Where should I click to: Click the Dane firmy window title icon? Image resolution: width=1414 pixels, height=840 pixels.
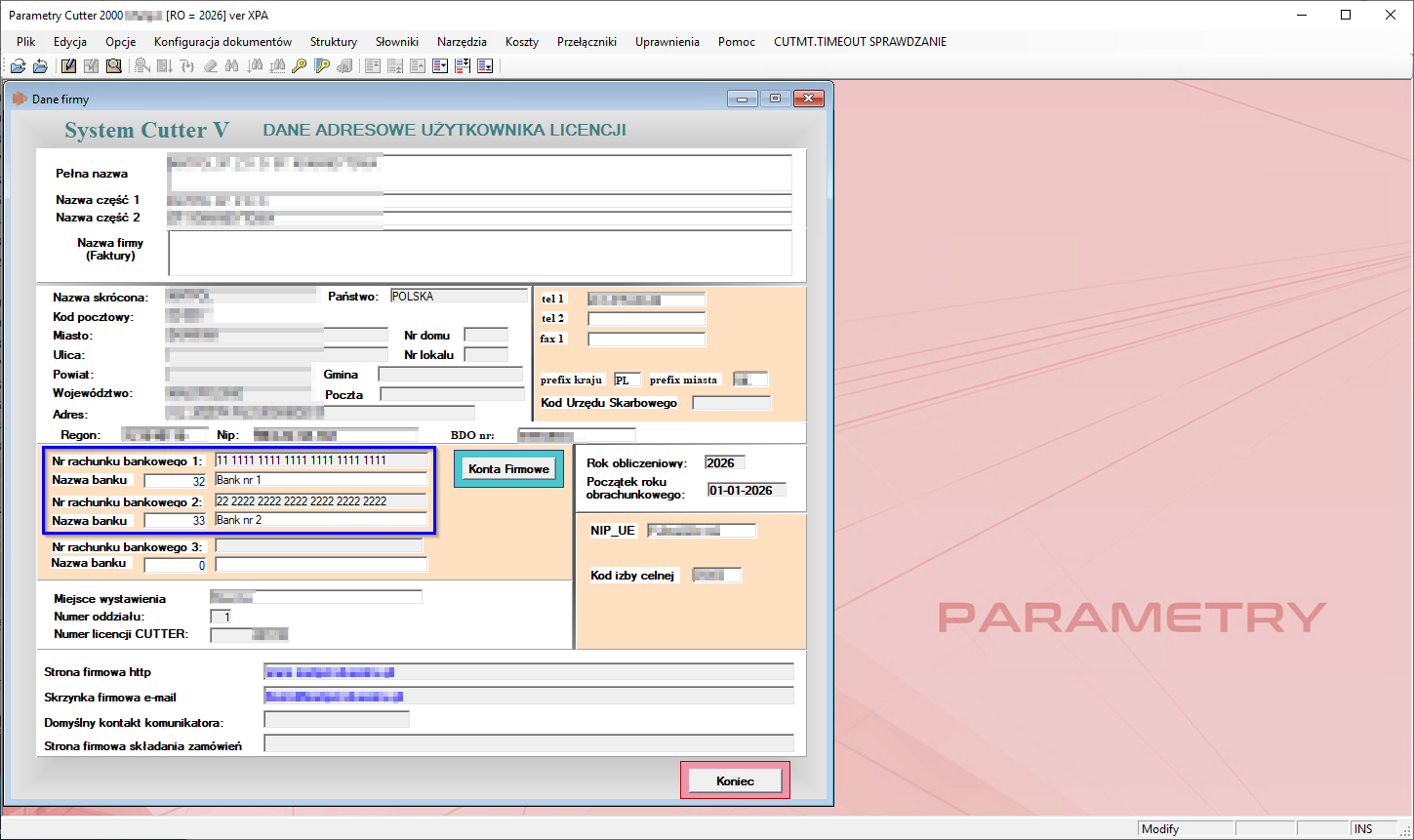(x=19, y=99)
